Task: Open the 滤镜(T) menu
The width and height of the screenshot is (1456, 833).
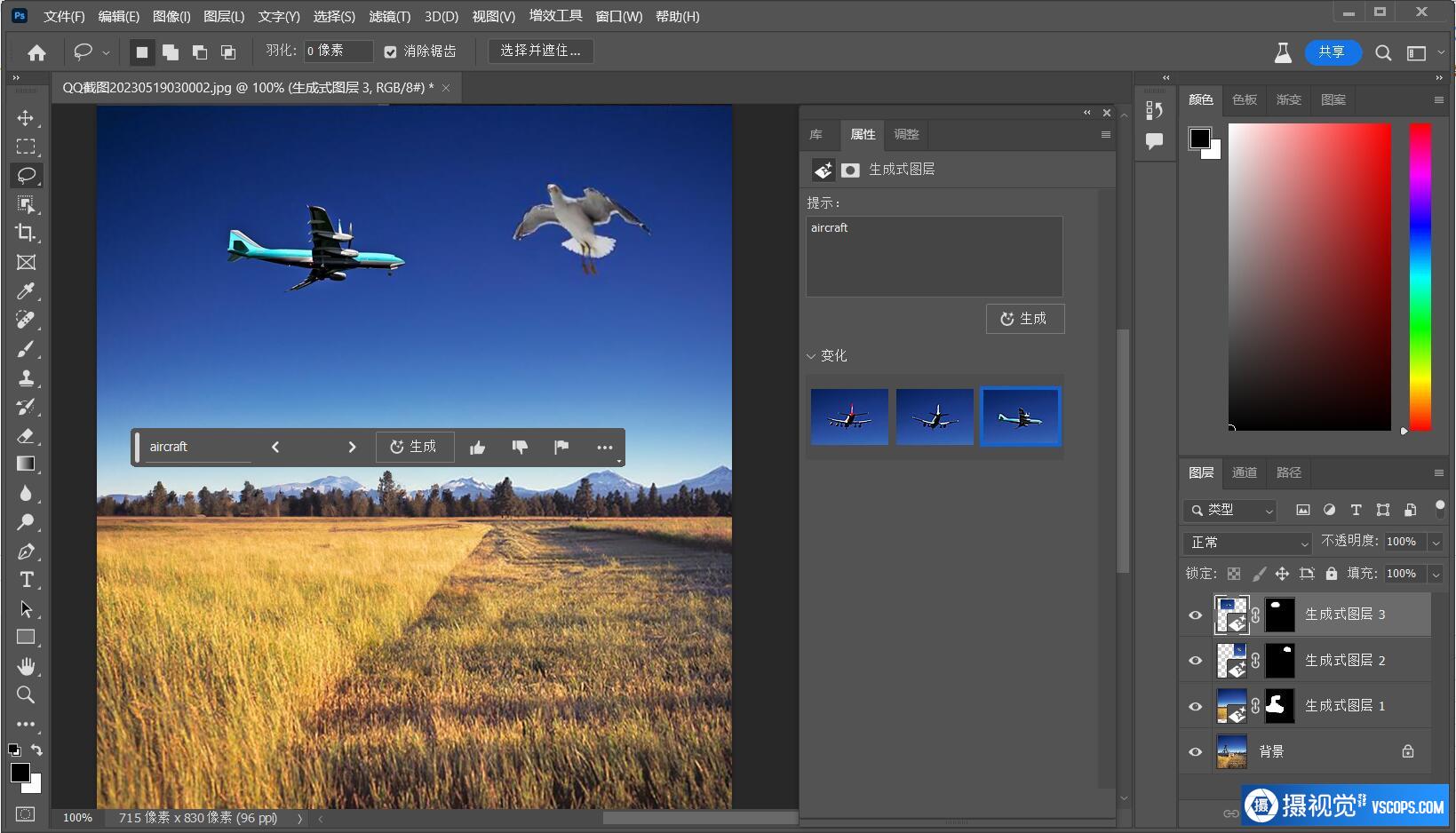Action: tap(389, 17)
